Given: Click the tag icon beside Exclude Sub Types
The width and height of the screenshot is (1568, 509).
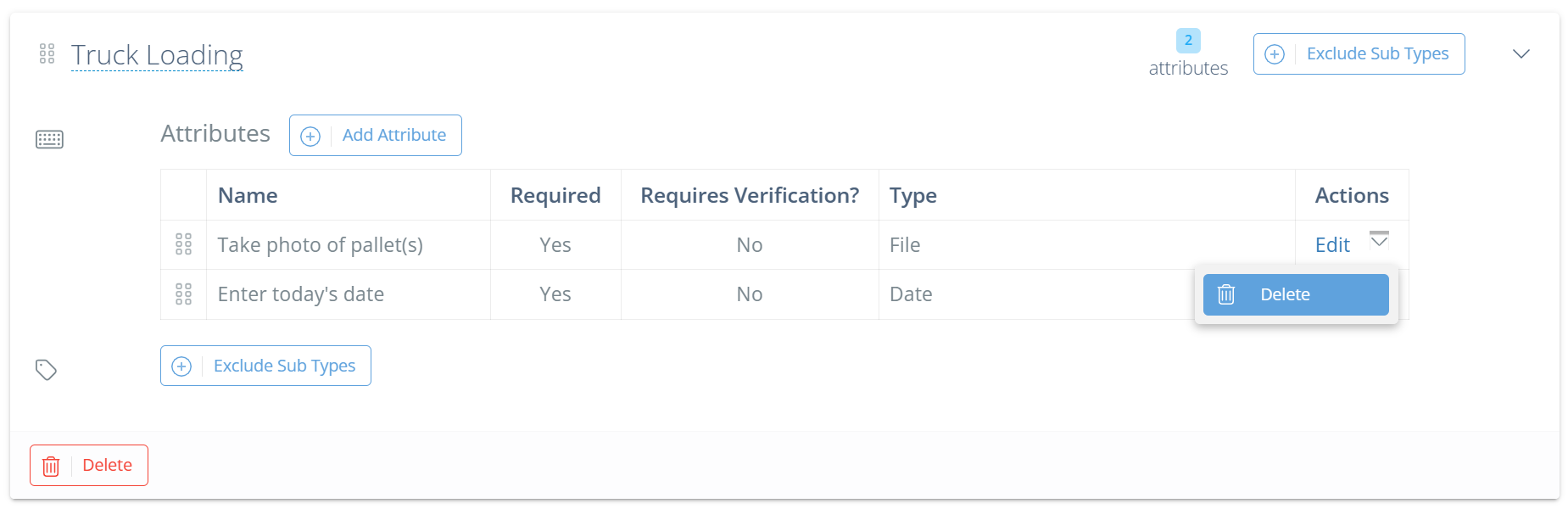Looking at the screenshot, I should click(x=46, y=370).
